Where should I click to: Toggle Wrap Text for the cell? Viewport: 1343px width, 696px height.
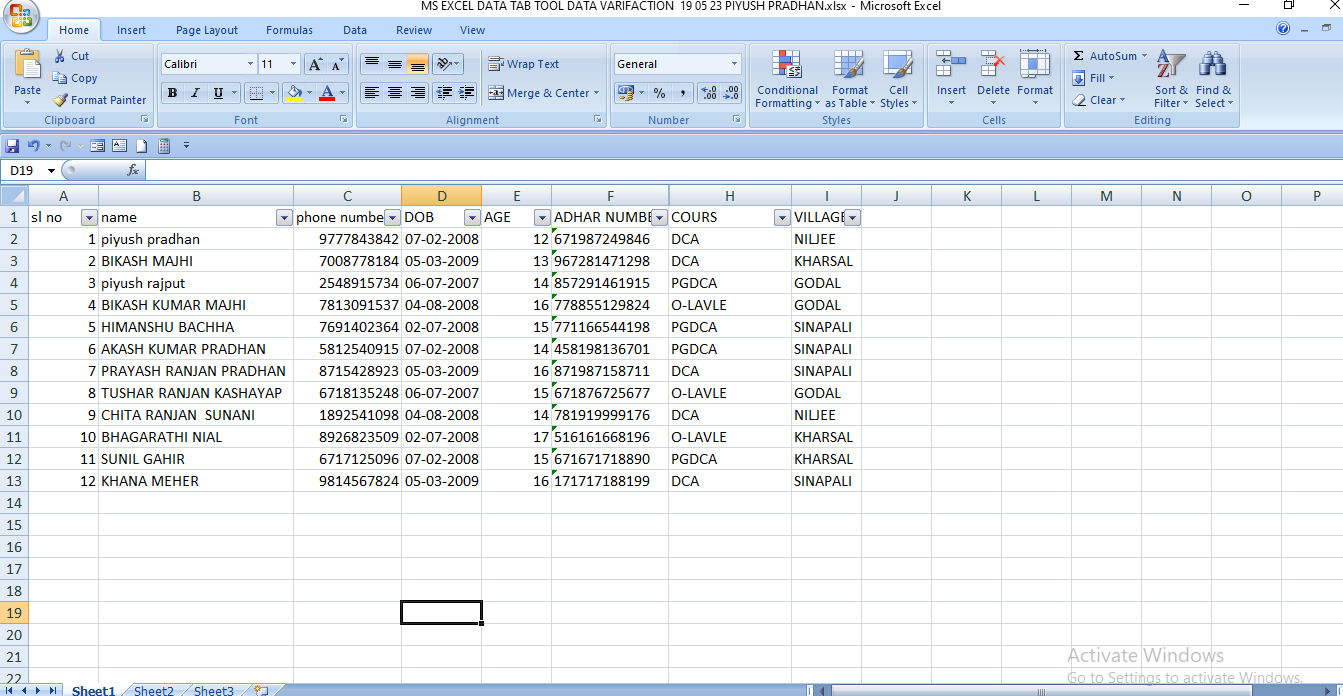point(524,64)
